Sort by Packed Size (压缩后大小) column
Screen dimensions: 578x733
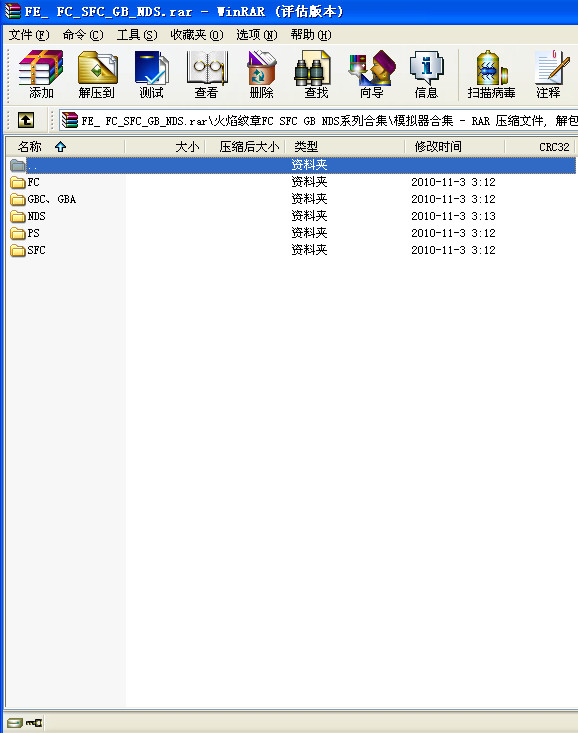click(x=245, y=147)
